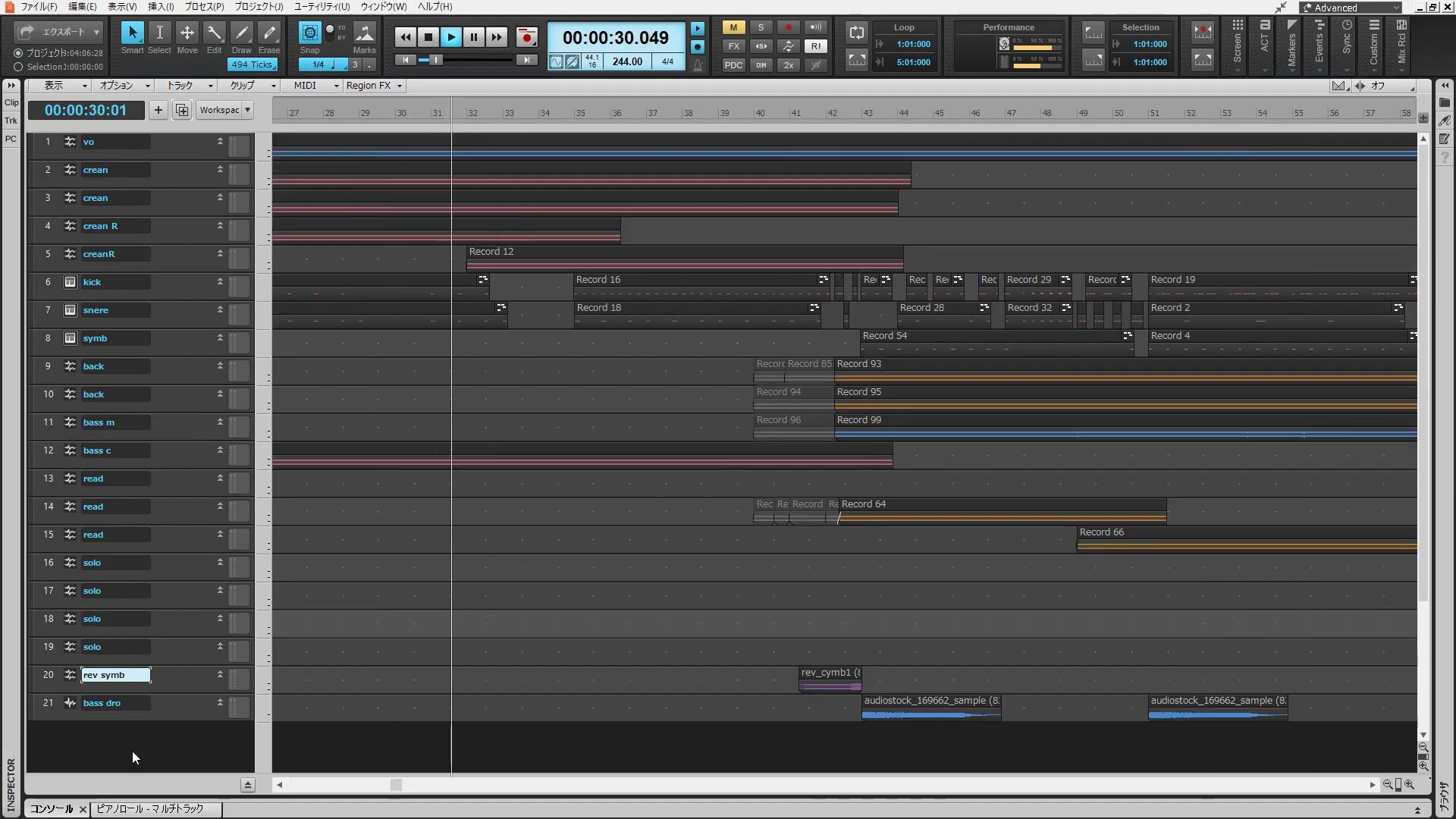Open the エクスポート dropdown arrow
This screenshot has height=819, width=1456.
pyautogui.click(x=96, y=32)
